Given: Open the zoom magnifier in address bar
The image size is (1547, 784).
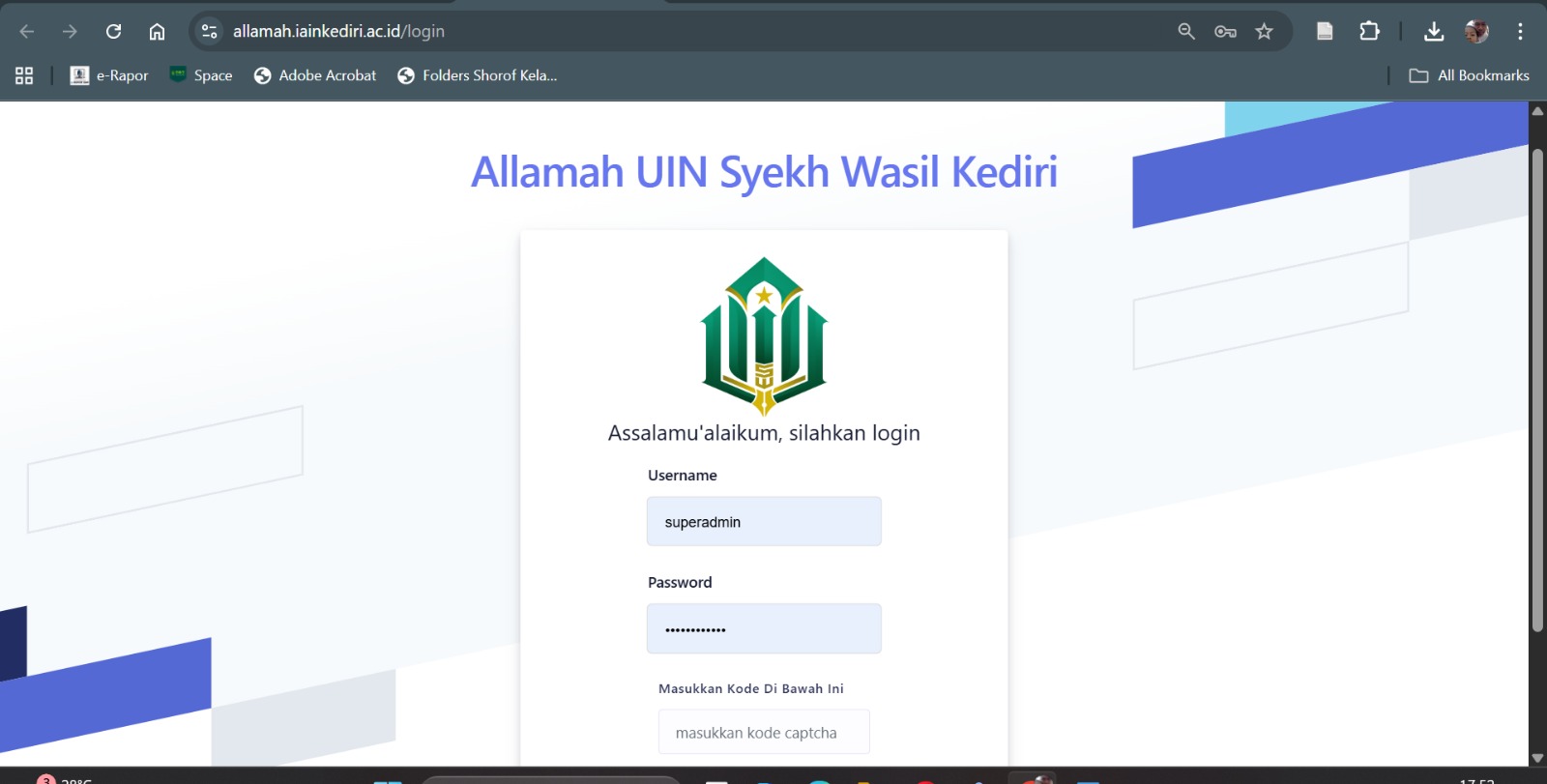Looking at the screenshot, I should tap(1186, 32).
